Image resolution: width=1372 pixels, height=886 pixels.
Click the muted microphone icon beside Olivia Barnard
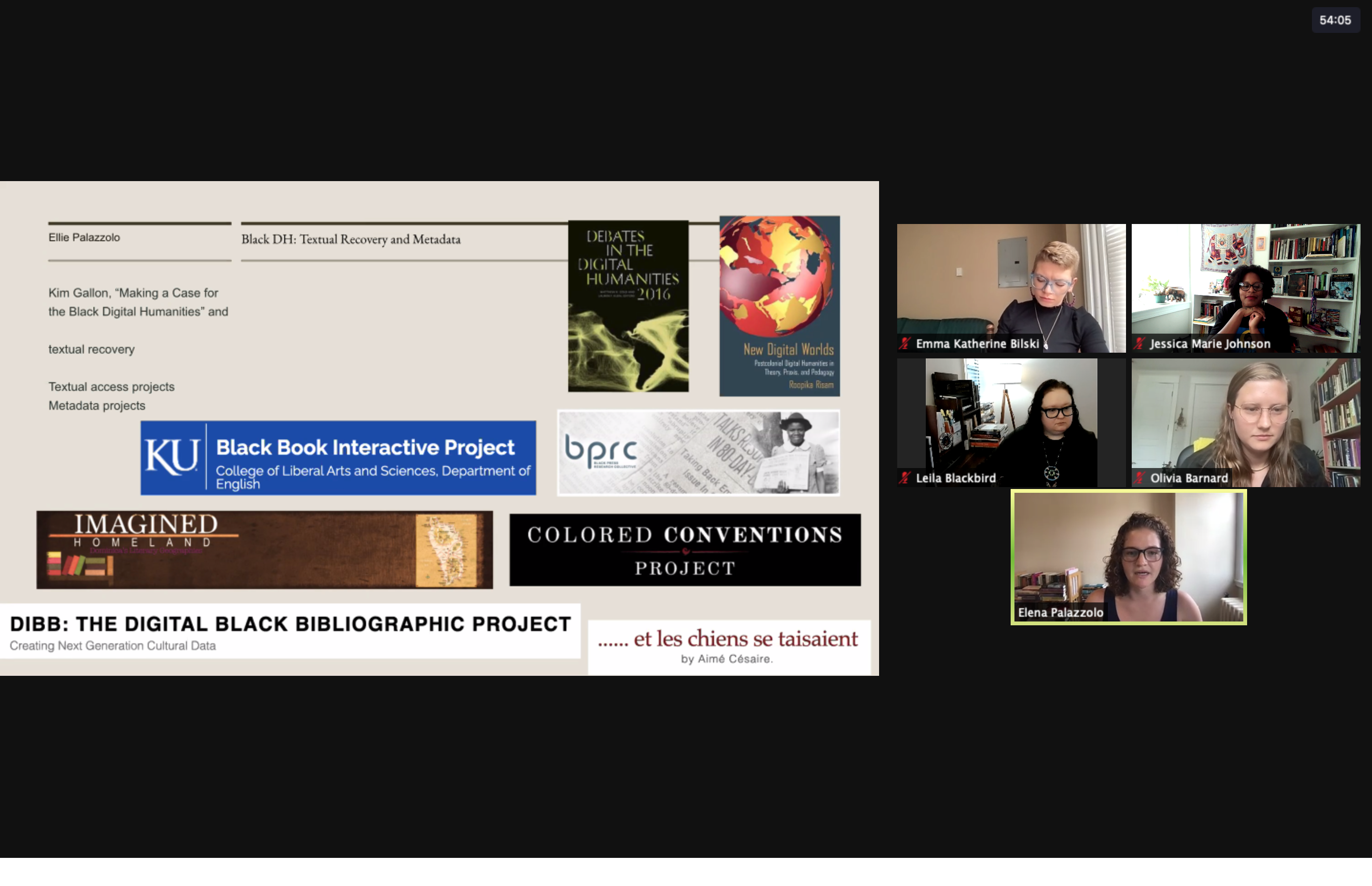[1139, 478]
